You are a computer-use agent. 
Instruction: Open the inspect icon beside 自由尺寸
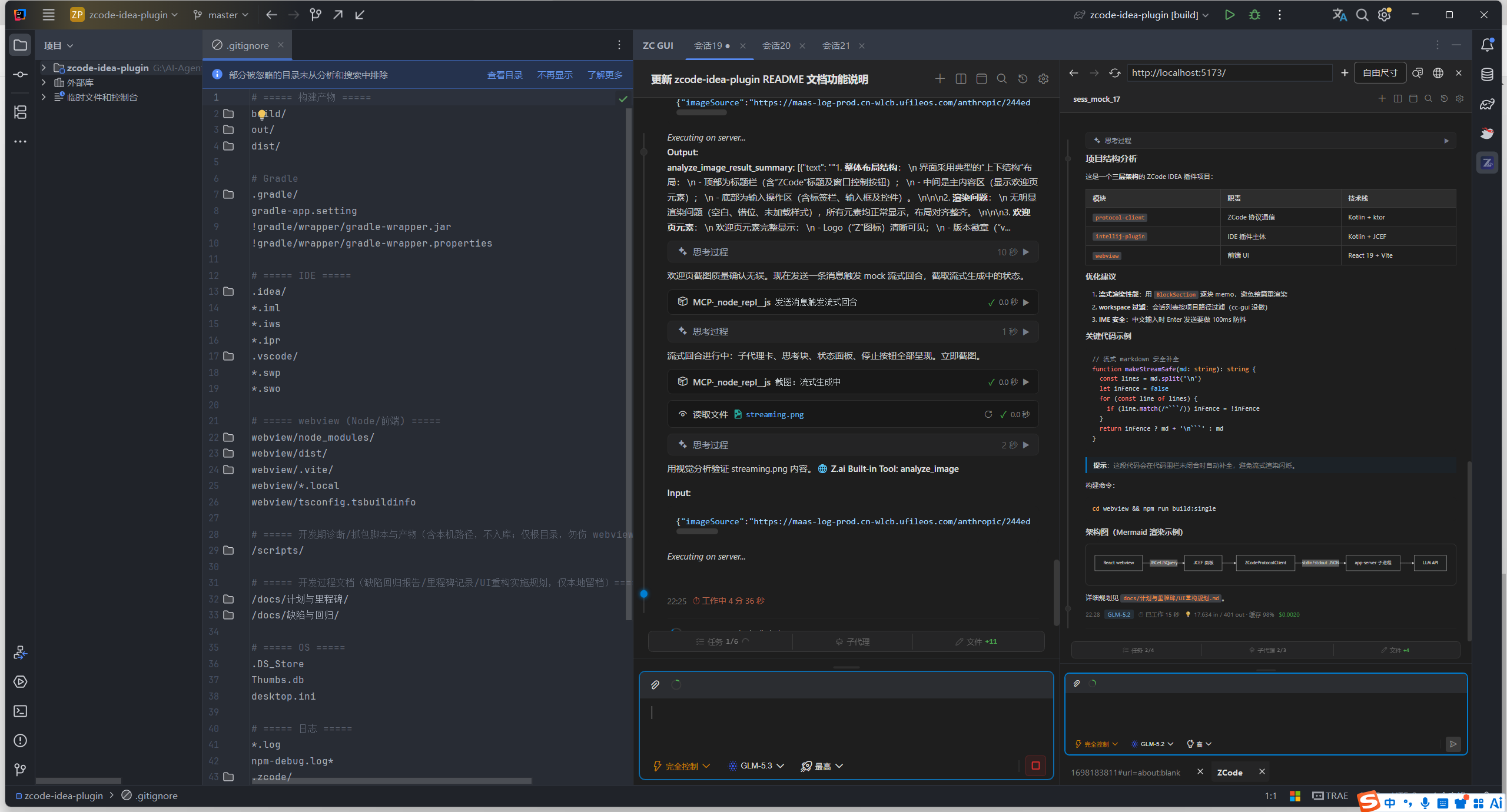point(1418,73)
